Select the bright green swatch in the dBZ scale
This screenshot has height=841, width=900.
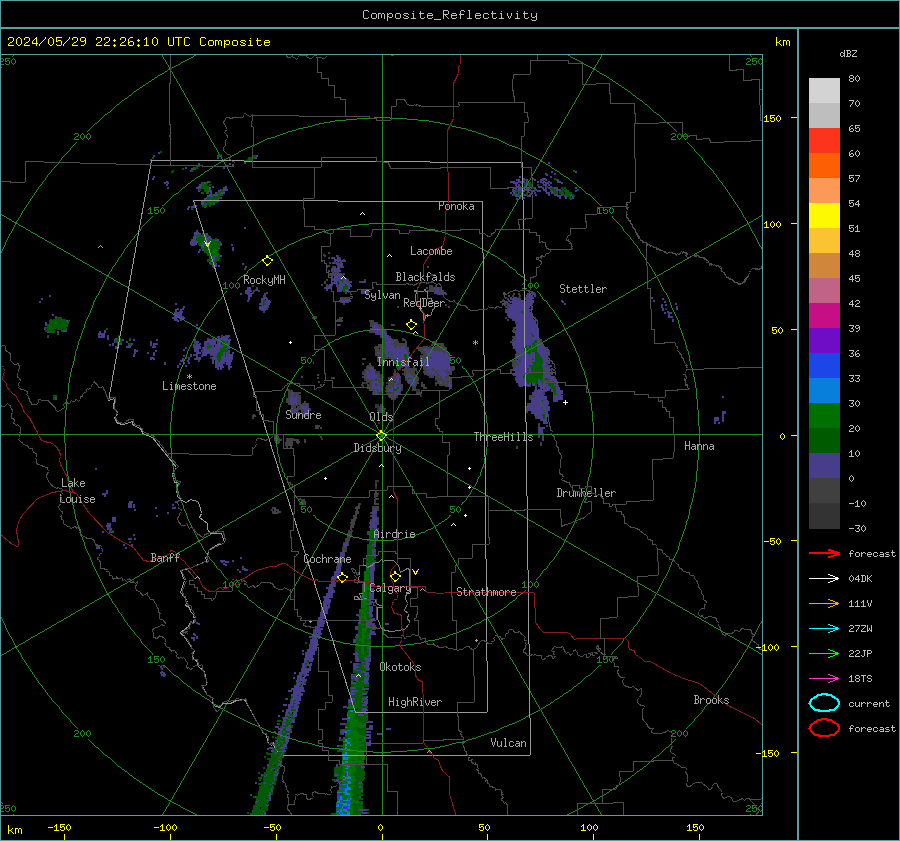click(x=824, y=416)
